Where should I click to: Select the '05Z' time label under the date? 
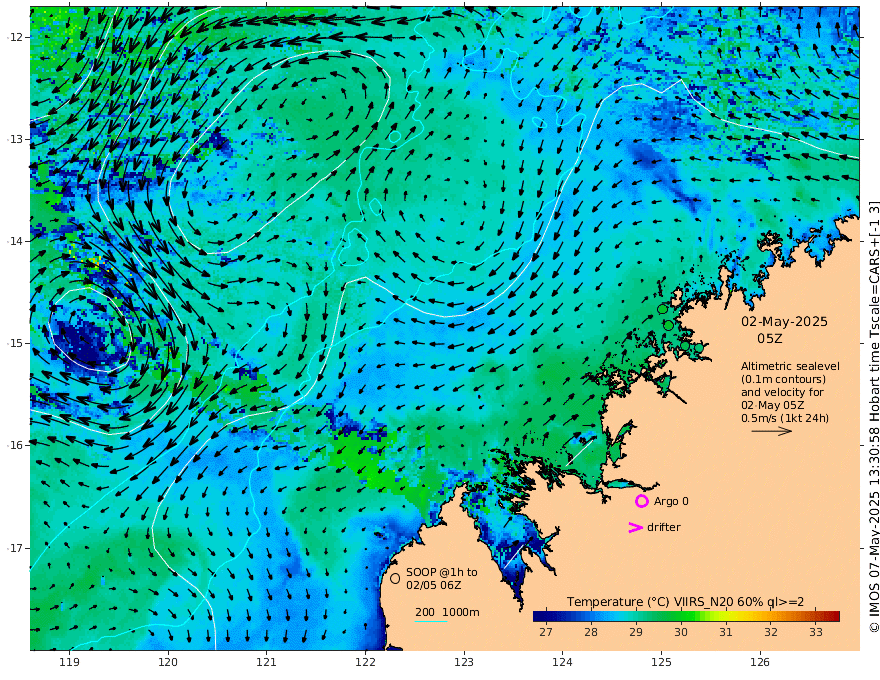pos(769,339)
